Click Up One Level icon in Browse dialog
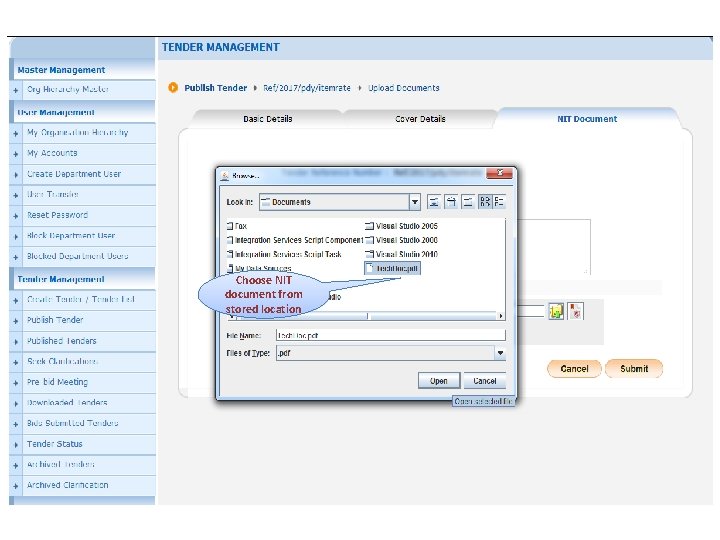The image size is (720, 540). tap(434, 202)
